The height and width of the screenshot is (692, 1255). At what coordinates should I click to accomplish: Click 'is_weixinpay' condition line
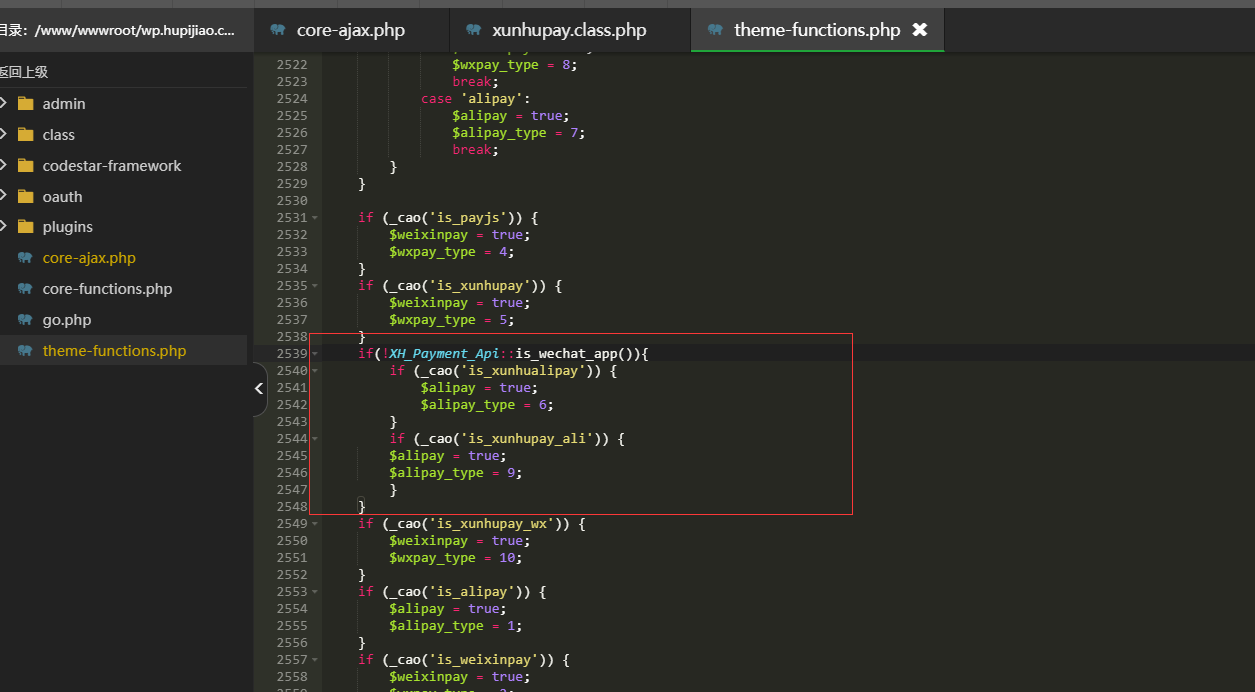[x=464, y=659]
